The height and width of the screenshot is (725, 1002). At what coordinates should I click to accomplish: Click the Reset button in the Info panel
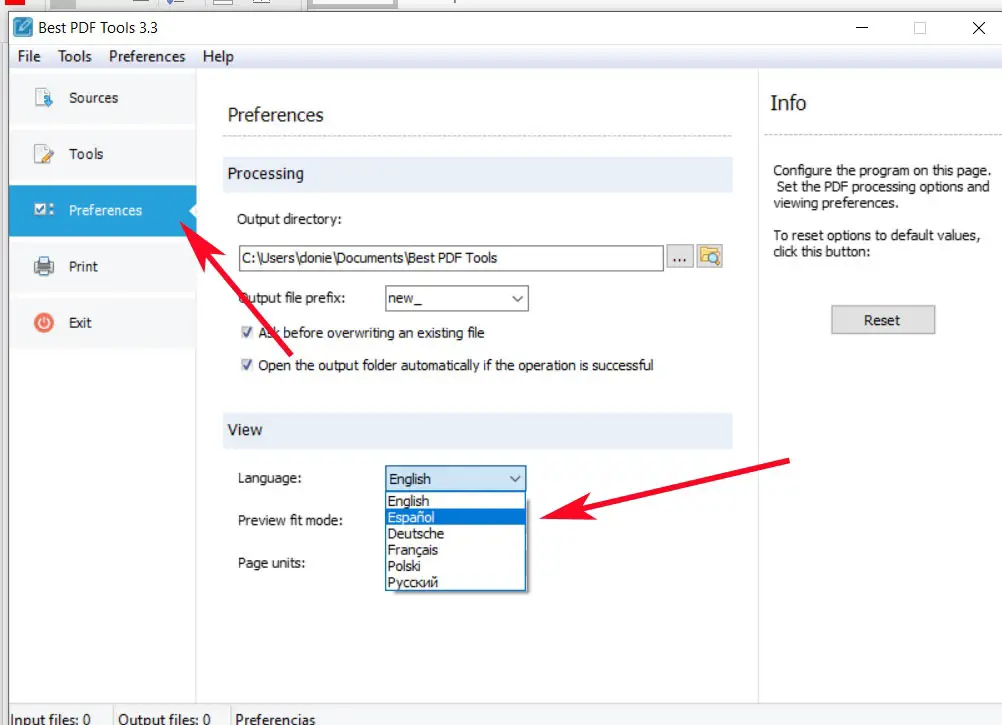883,319
